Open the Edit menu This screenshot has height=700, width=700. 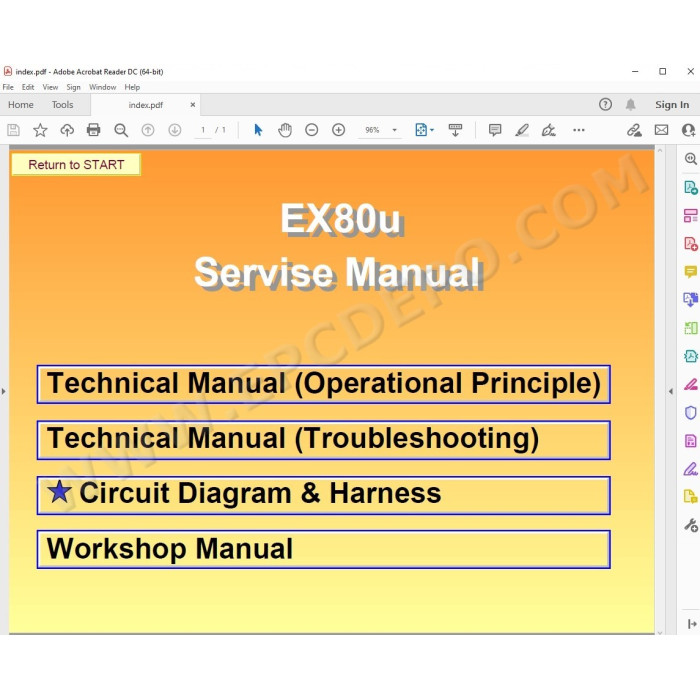(28, 87)
